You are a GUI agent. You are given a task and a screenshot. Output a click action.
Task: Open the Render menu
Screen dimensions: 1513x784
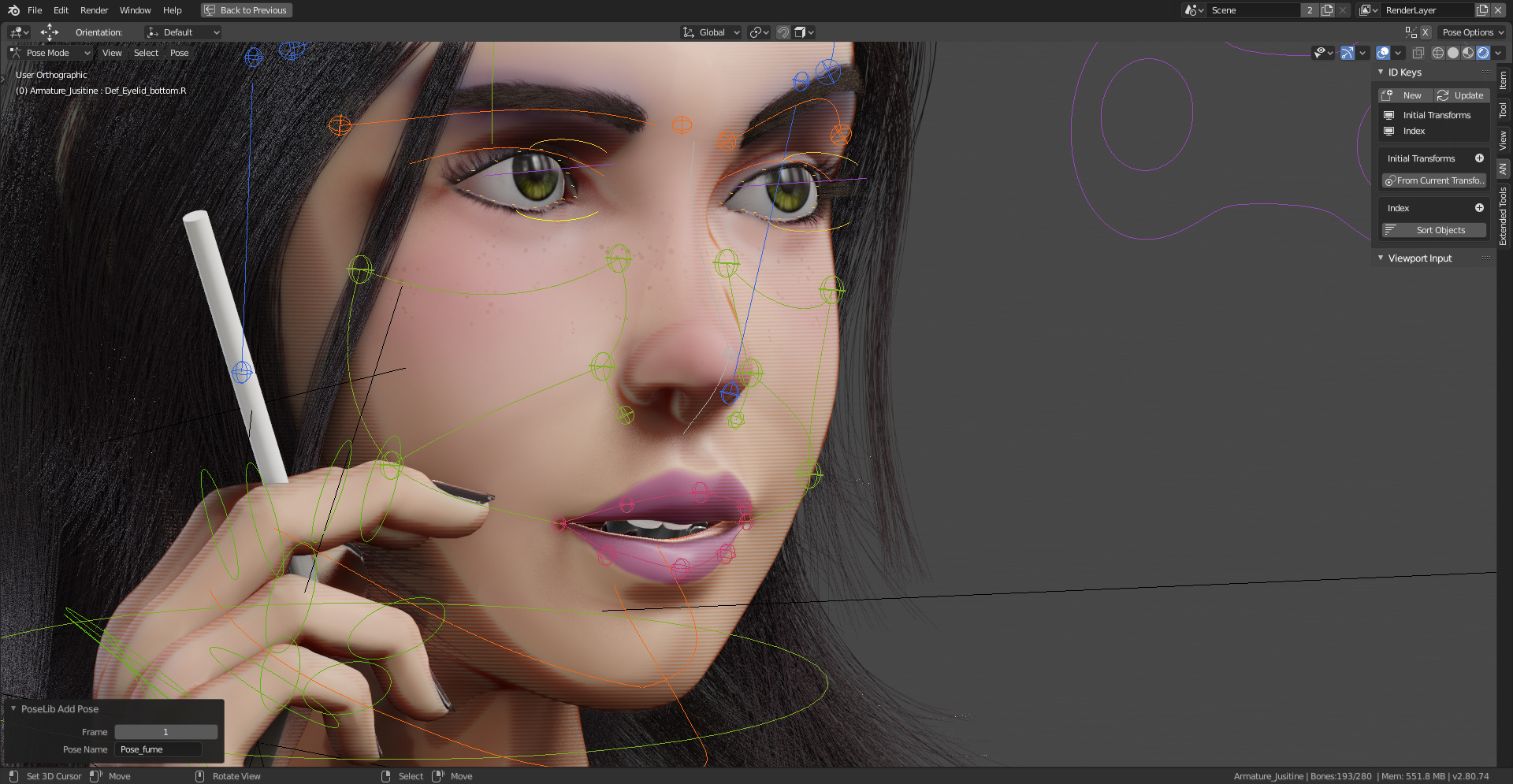coord(94,10)
